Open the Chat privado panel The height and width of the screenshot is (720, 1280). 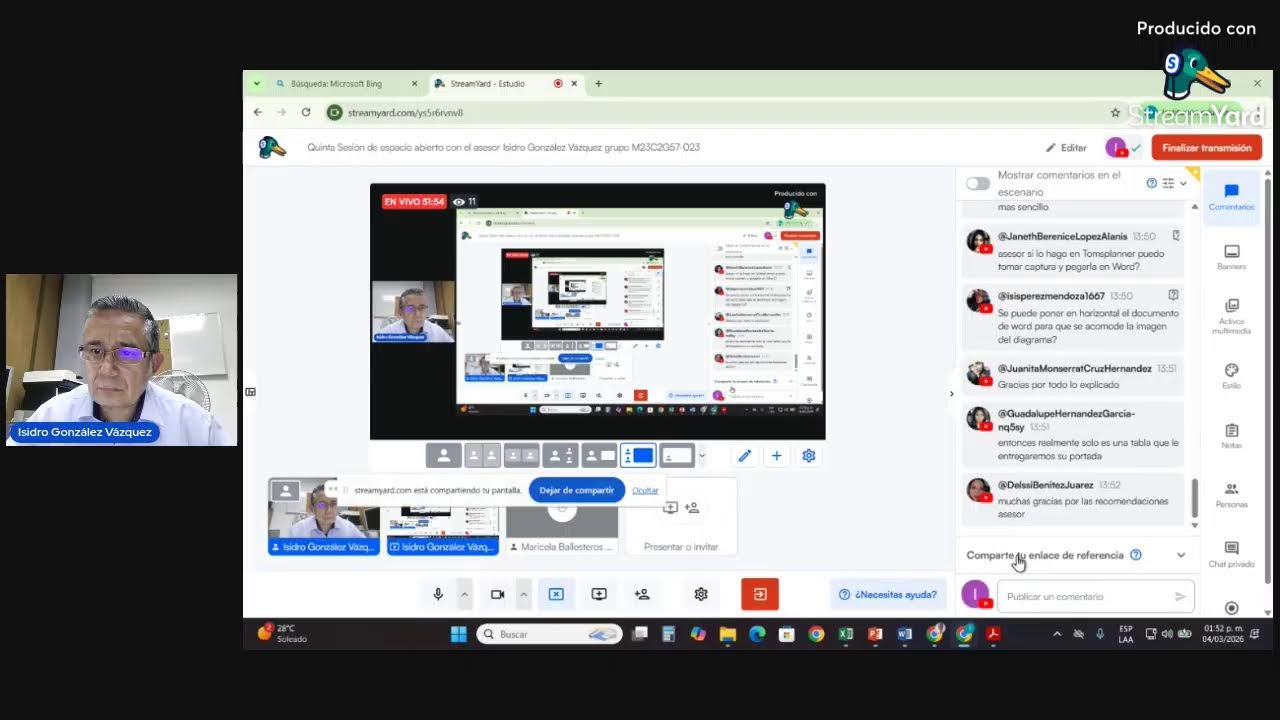[1231, 554]
